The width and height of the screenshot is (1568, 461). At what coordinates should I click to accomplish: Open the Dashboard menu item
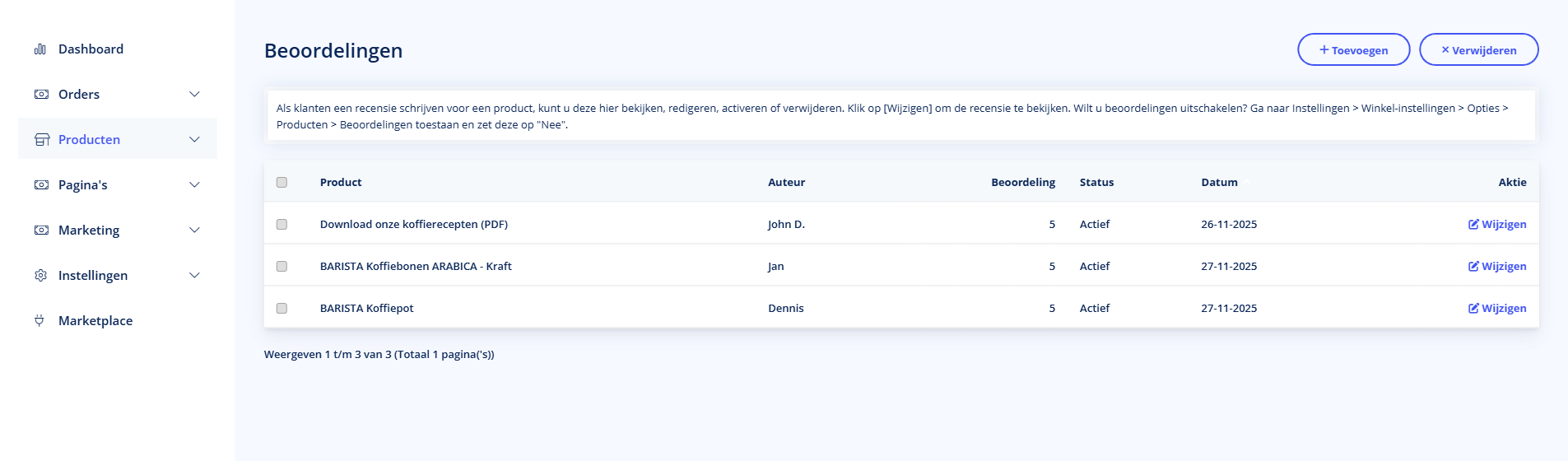click(91, 49)
